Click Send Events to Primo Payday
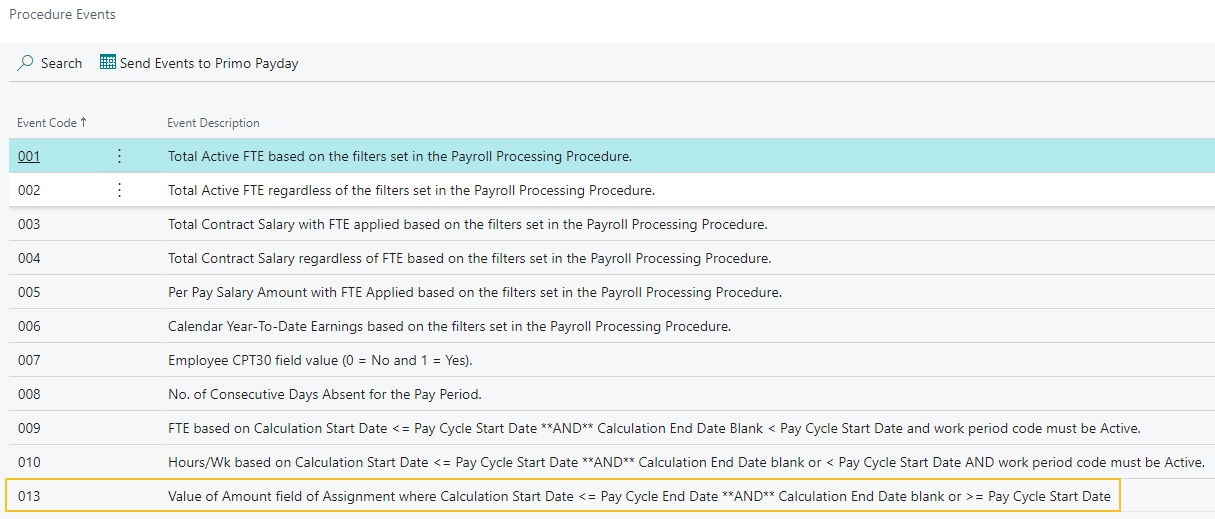The width and height of the screenshot is (1215, 519). pos(208,63)
